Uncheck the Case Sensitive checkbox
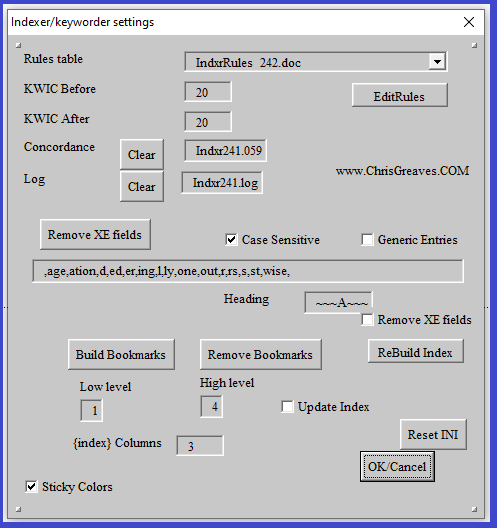This screenshot has width=497, height=528. 231,240
